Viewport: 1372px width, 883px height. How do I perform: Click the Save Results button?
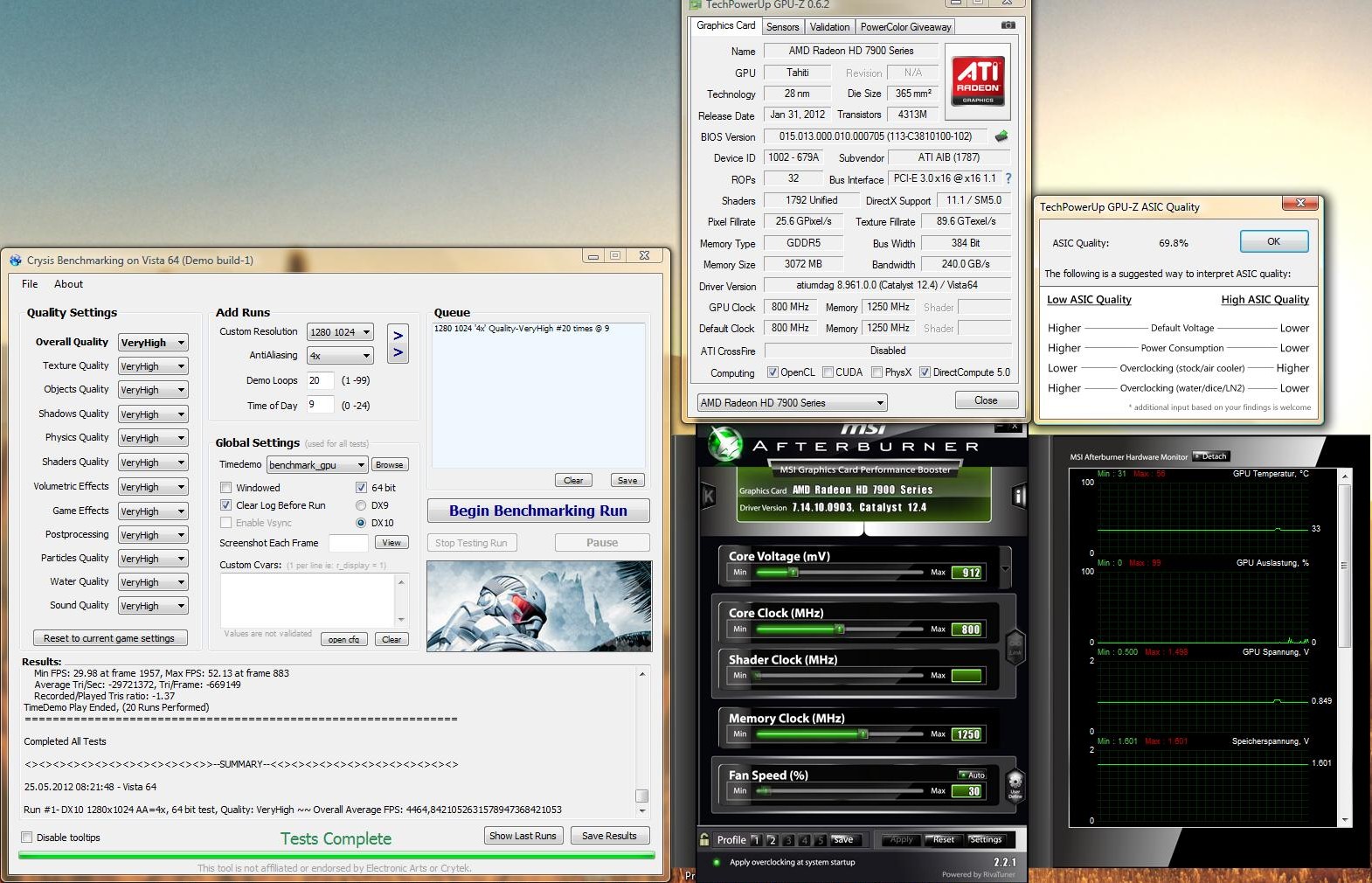click(609, 836)
